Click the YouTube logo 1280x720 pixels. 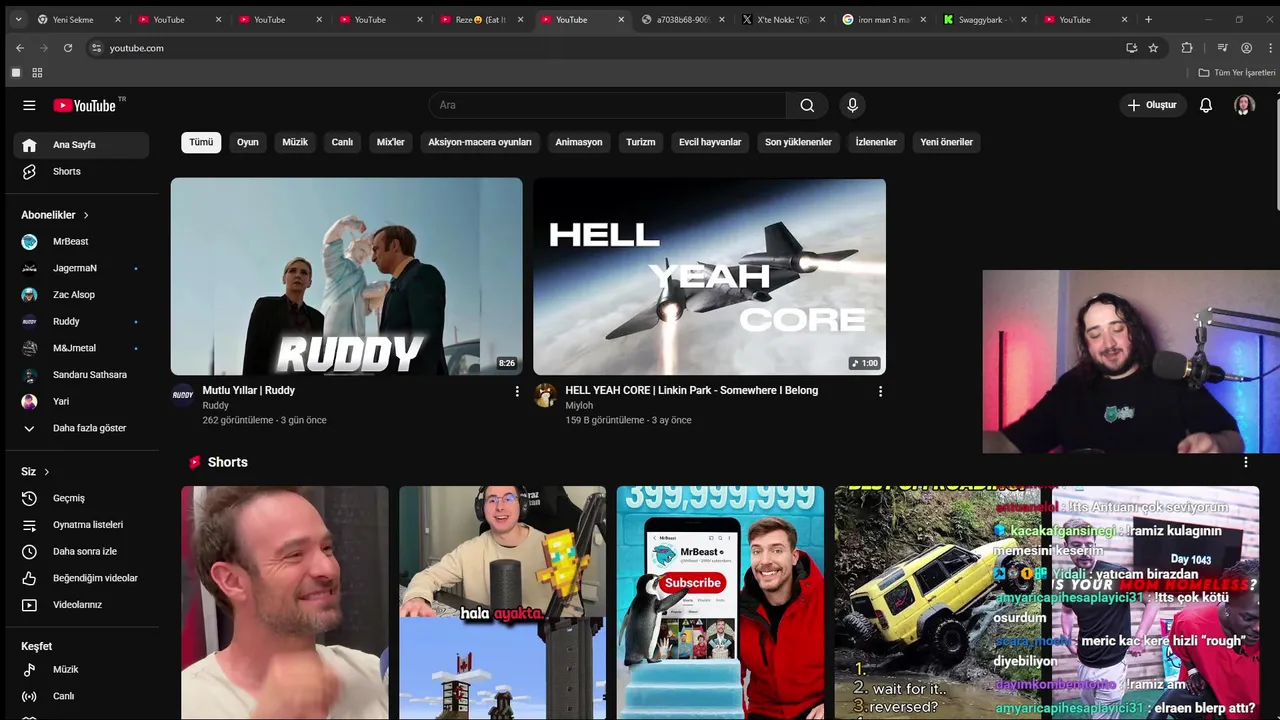tap(85, 105)
